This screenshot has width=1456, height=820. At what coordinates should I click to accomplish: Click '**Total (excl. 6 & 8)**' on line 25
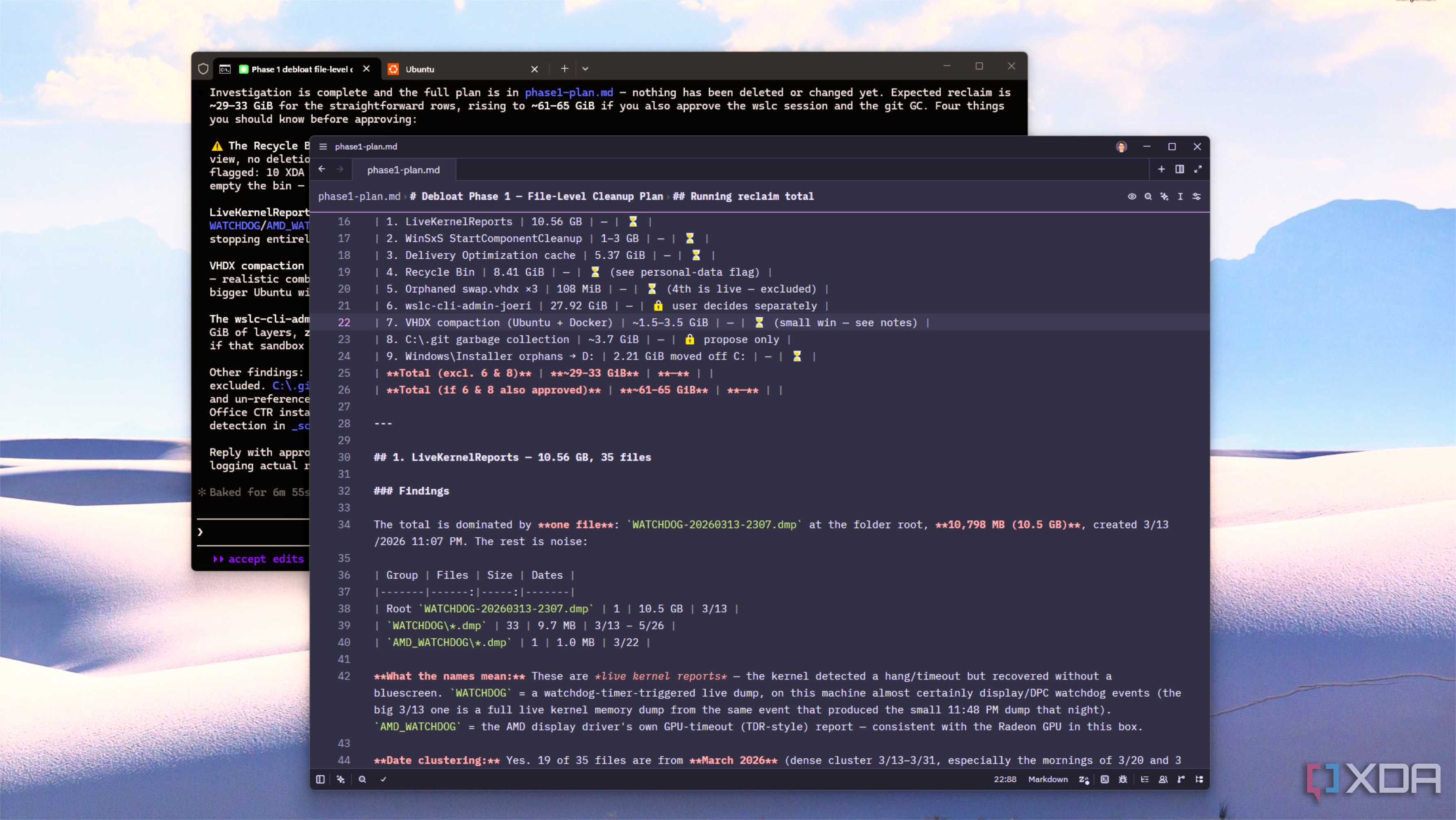[x=459, y=373]
